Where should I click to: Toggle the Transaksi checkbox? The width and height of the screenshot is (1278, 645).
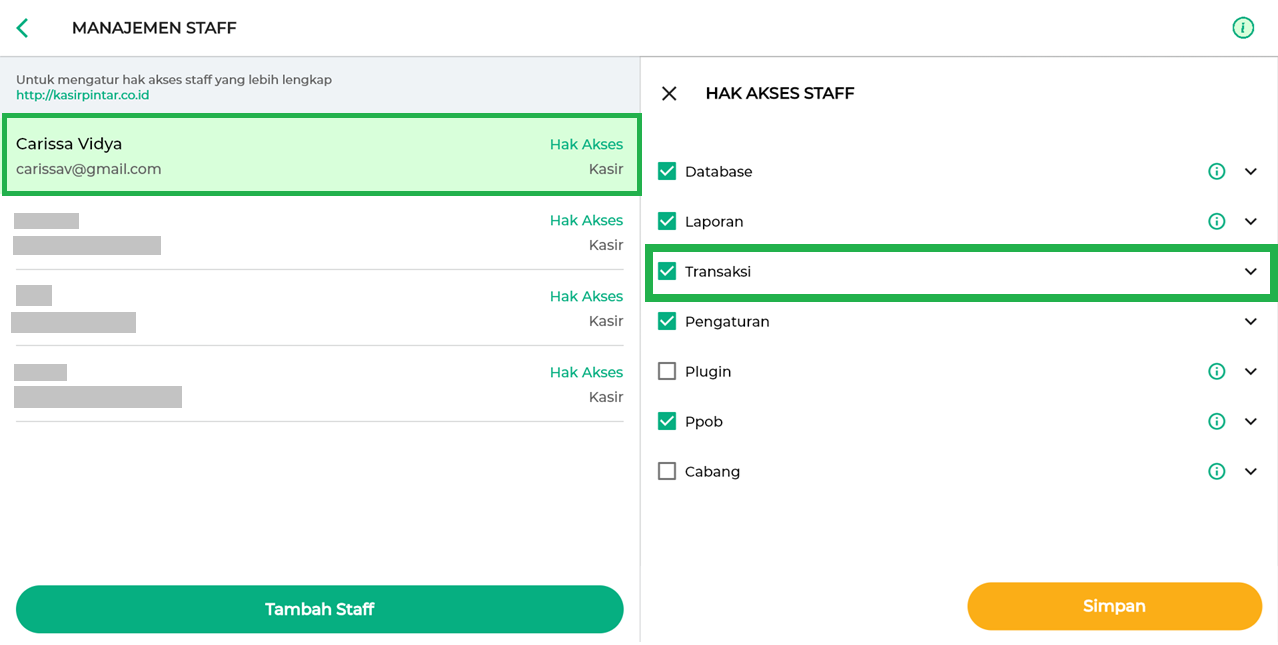tap(667, 272)
